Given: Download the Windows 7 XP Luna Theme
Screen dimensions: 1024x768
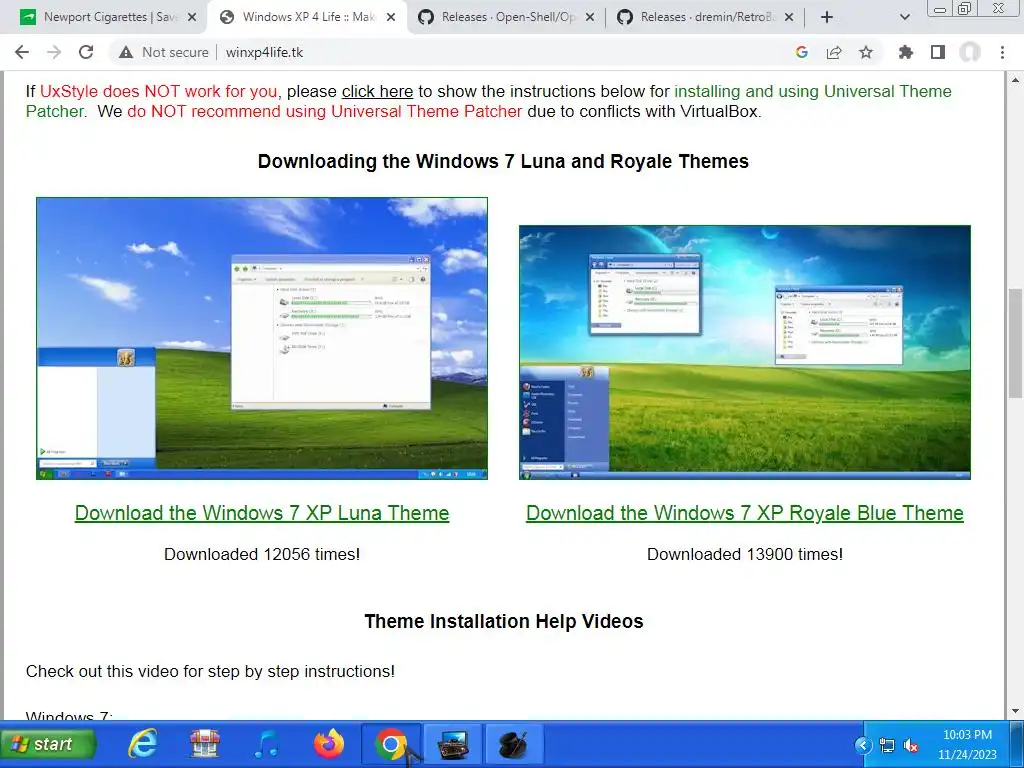Looking at the screenshot, I should pyautogui.click(x=262, y=513).
